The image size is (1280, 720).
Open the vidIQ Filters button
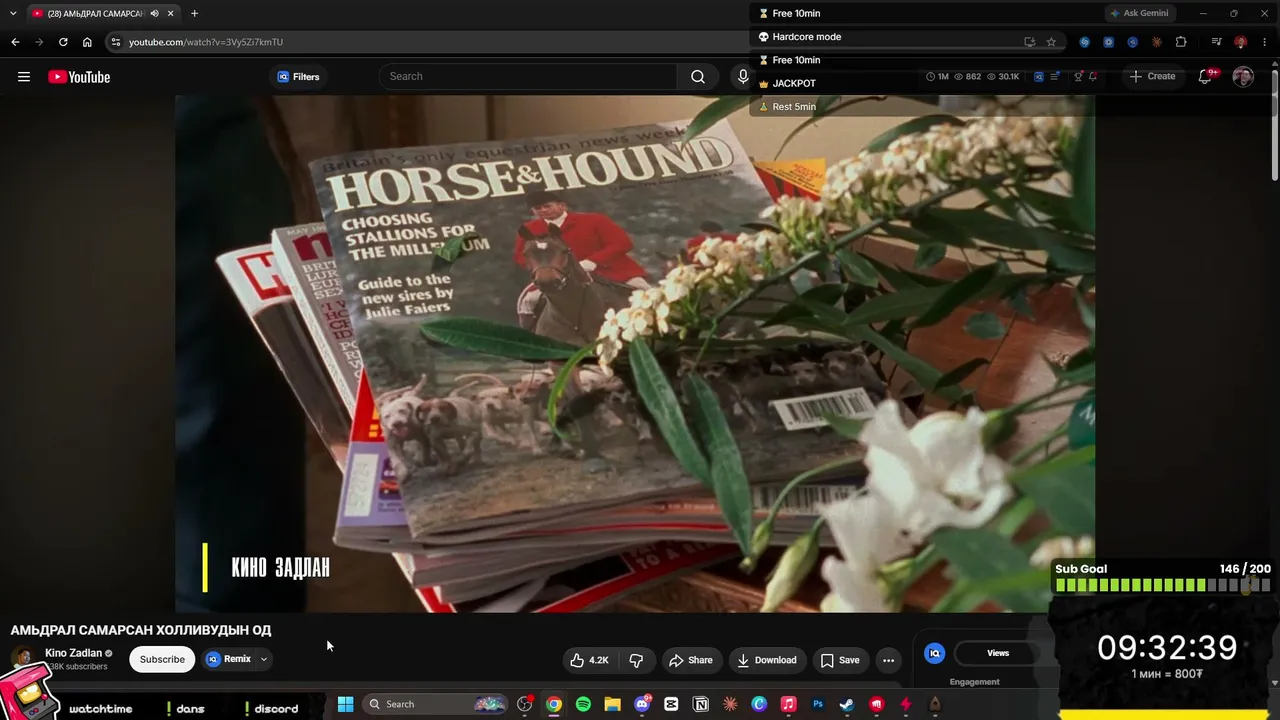[x=298, y=77]
